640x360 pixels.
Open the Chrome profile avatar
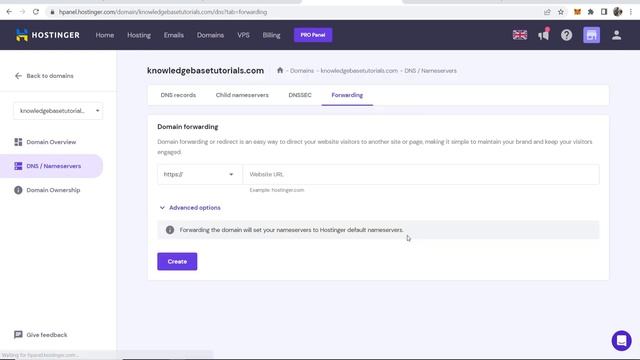618,12
